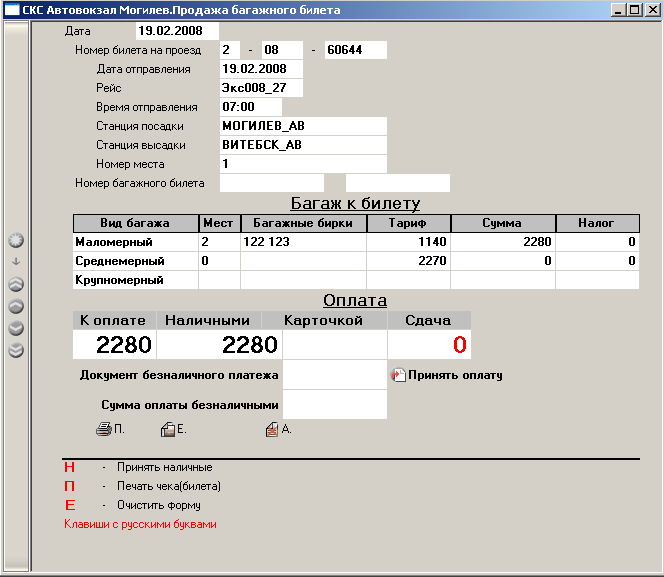Click the Налог column header
The width and height of the screenshot is (664, 577).
(597, 223)
